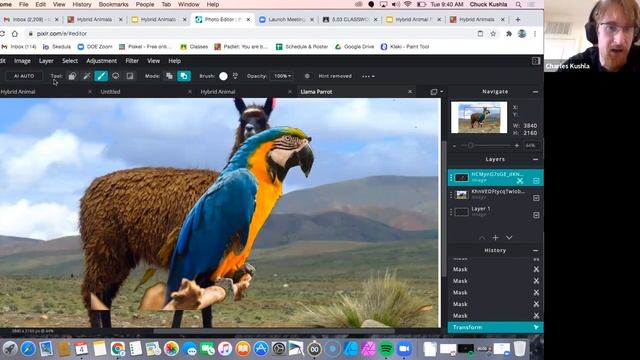Select the Transform history step

495,327
